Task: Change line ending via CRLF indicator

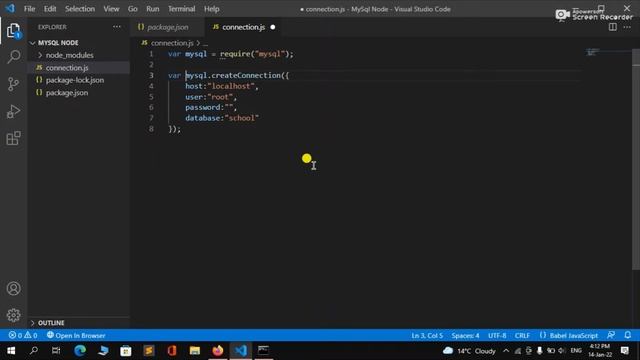Action: point(522,336)
